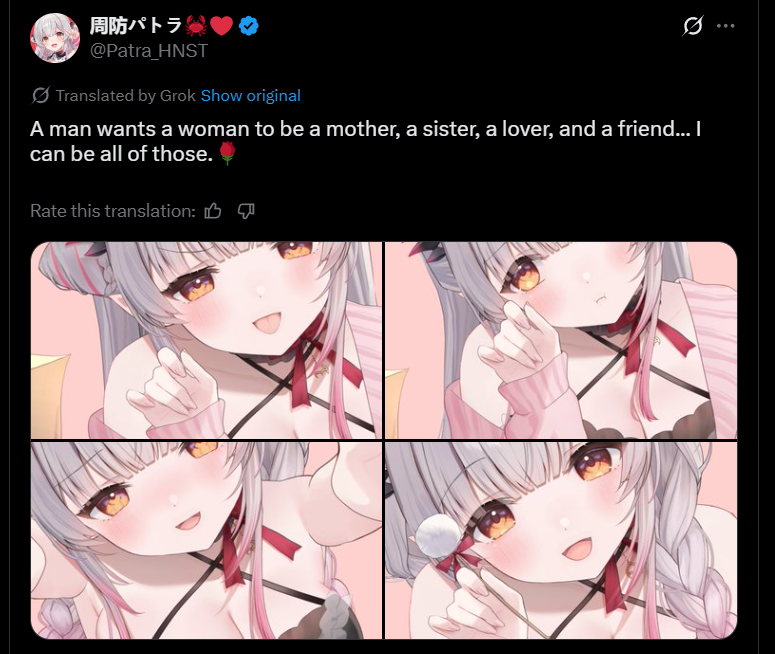The image size is (775, 654).
Task: Click the thumbs down translation rating
Action: point(246,211)
